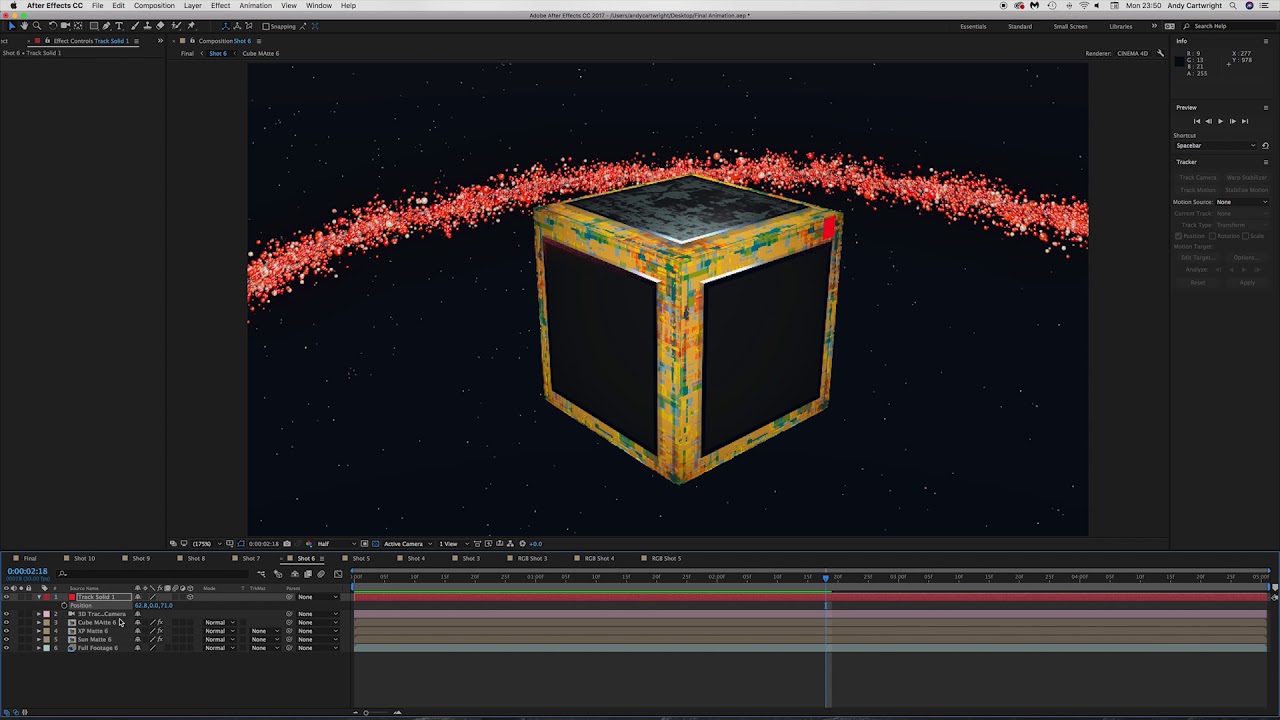This screenshot has height=720, width=1280.
Task: Switch to the Shot 10 timeline tab
Action: point(84,558)
